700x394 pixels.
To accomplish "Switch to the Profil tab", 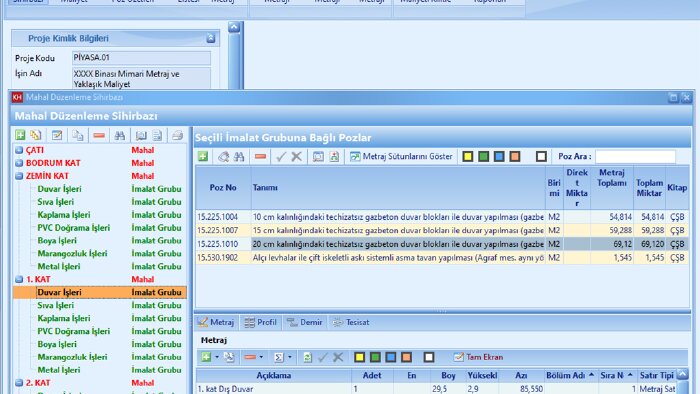I will pos(261,322).
